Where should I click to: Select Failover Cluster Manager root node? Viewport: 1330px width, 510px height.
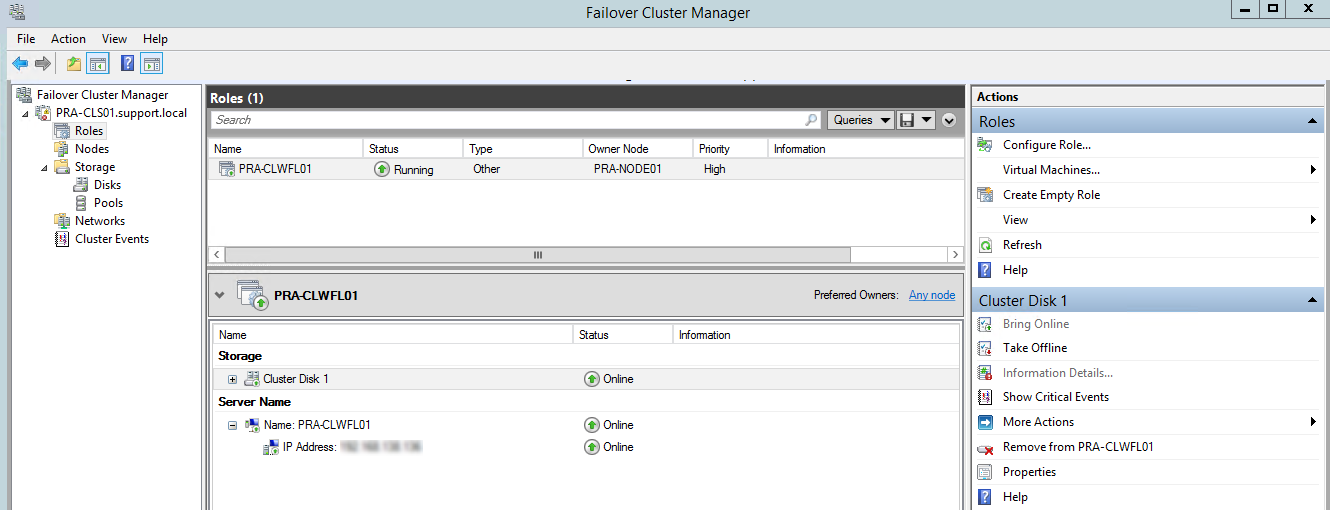click(x=103, y=95)
